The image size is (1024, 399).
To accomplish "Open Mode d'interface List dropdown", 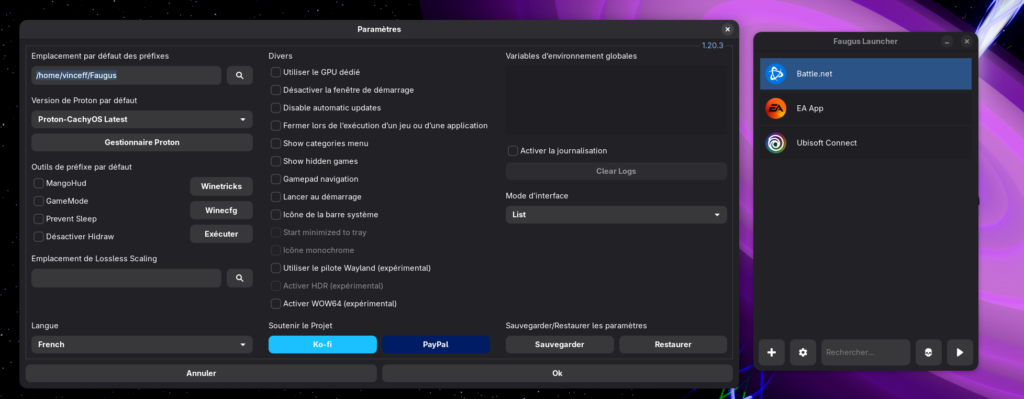I will [x=616, y=215].
